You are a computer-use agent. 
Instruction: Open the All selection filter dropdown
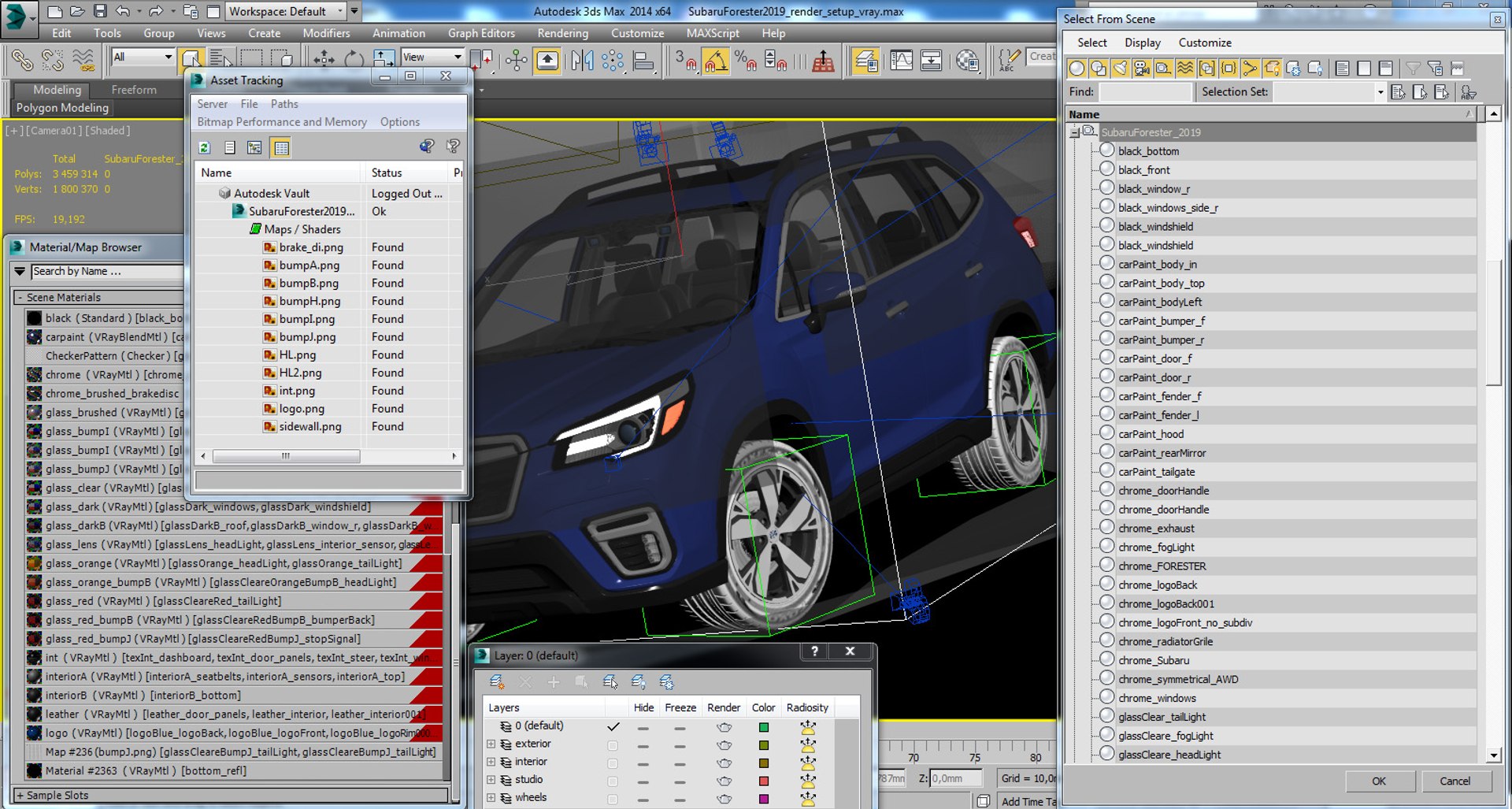point(143,57)
